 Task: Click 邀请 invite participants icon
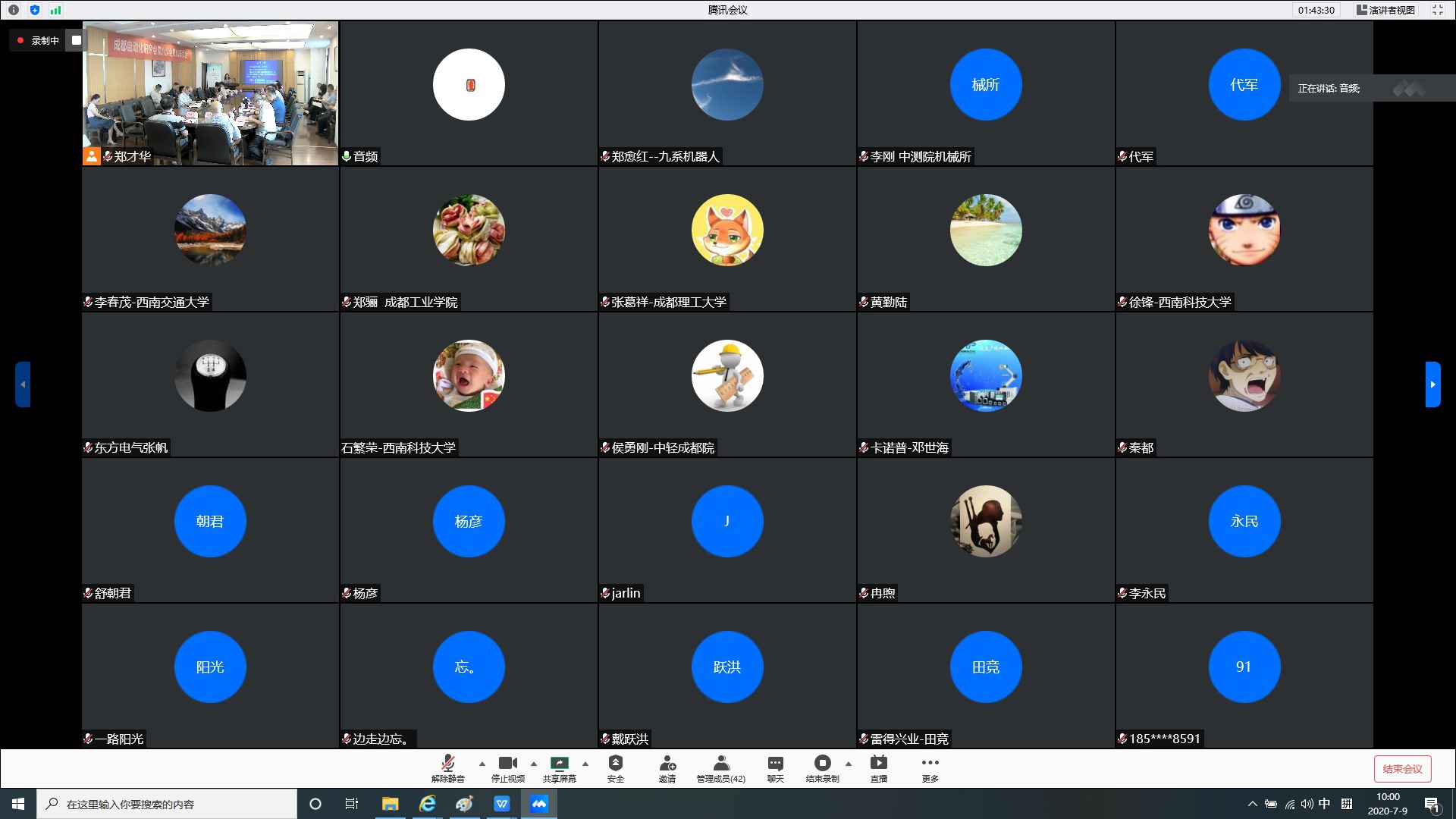pyautogui.click(x=667, y=767)
